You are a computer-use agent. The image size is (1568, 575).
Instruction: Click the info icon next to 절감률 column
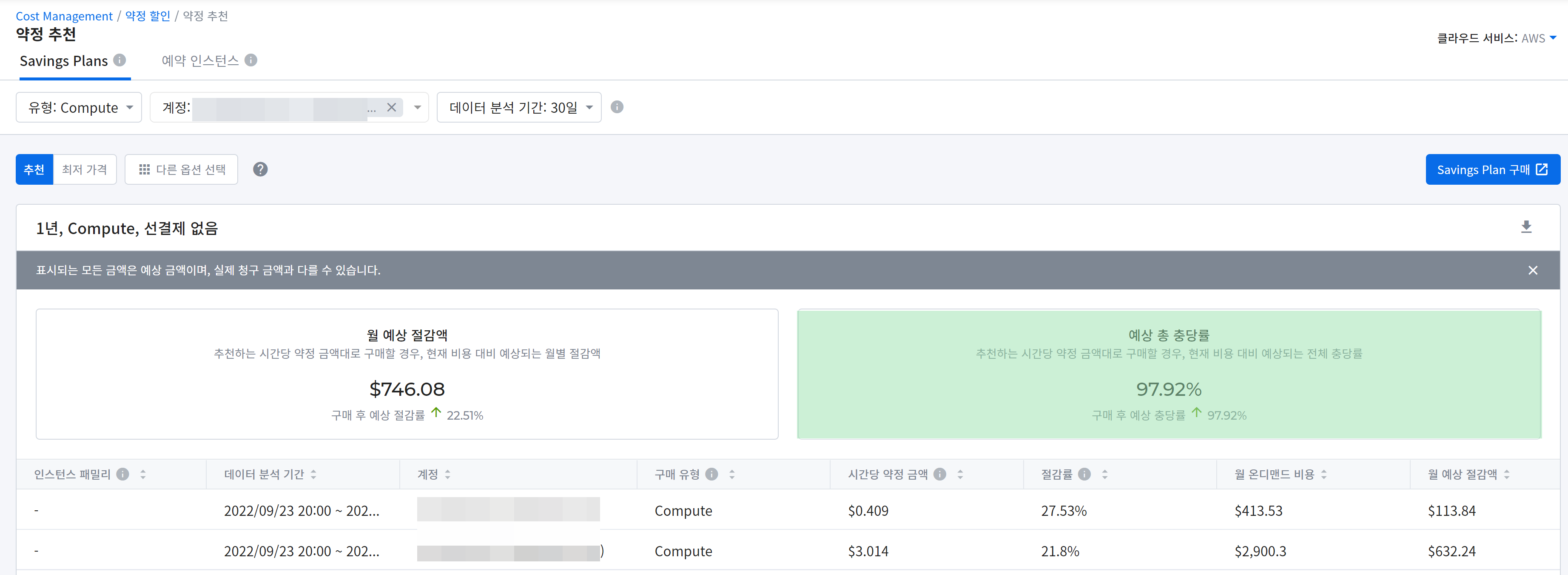1084,474
